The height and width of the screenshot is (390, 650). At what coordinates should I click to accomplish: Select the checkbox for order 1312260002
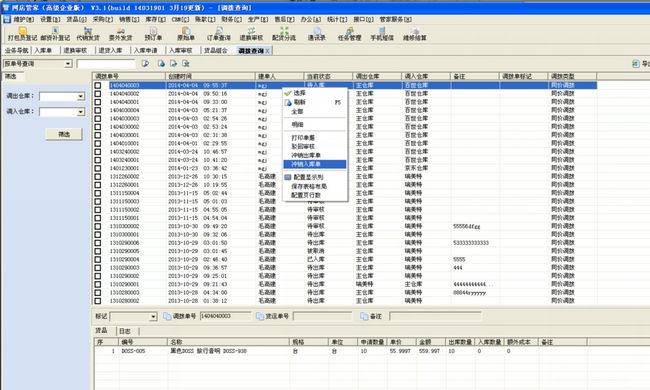coord(98,177)
